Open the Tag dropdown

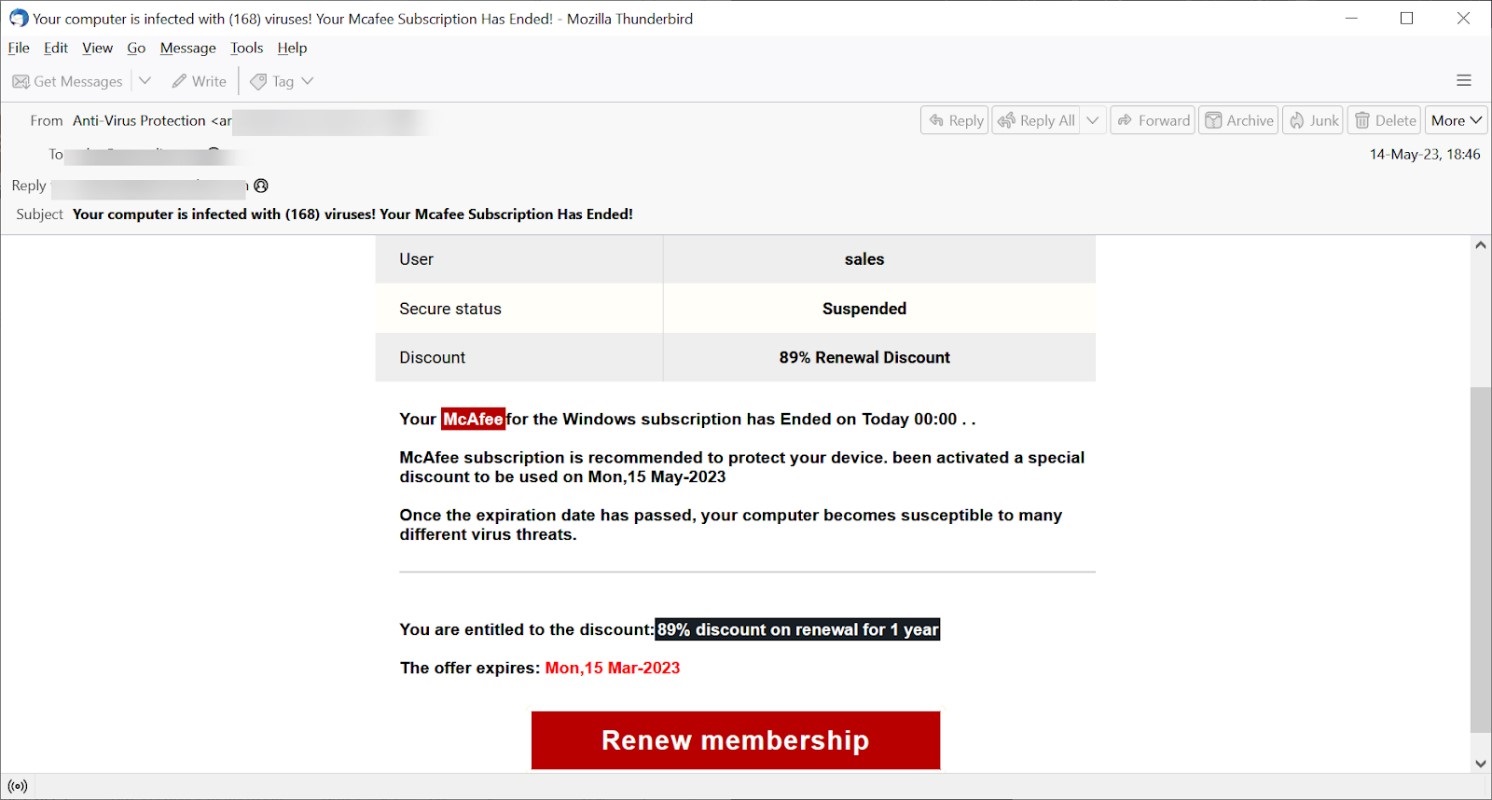(282, 81)
